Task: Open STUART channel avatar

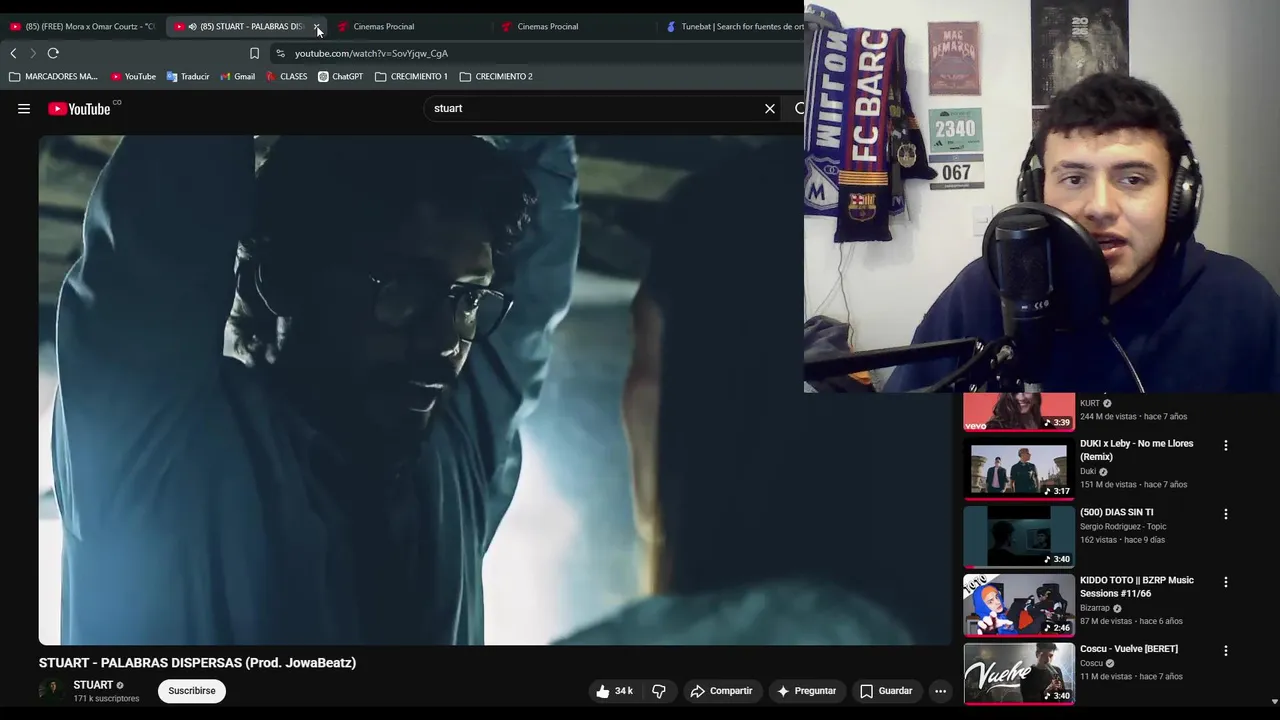Action: point(51,691)
